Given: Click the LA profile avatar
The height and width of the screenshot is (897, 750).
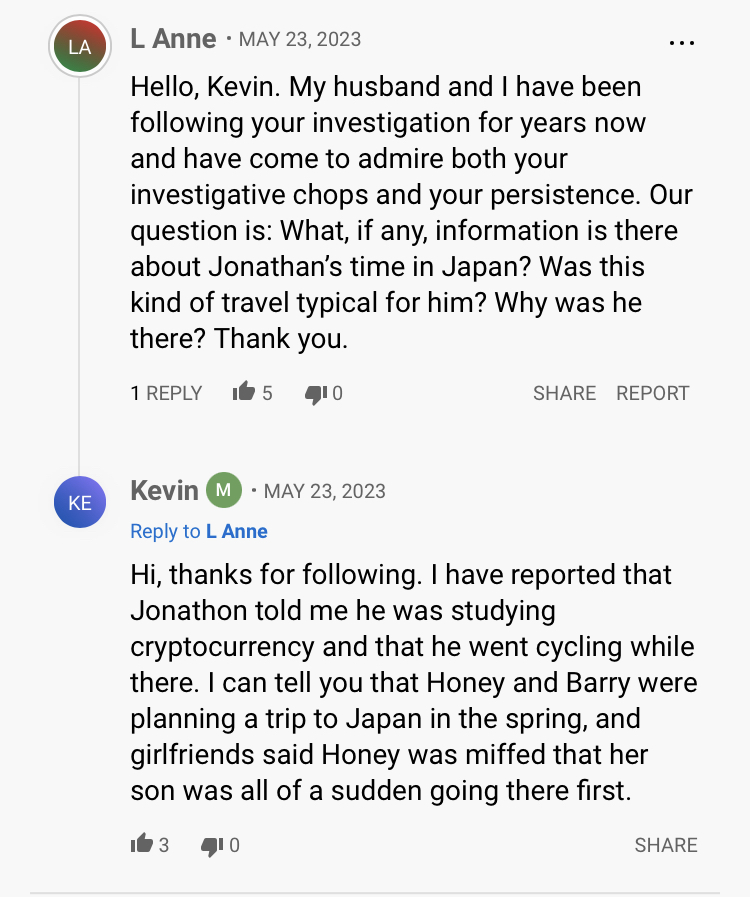Looking at the screenshot, I should coord(79,45).
